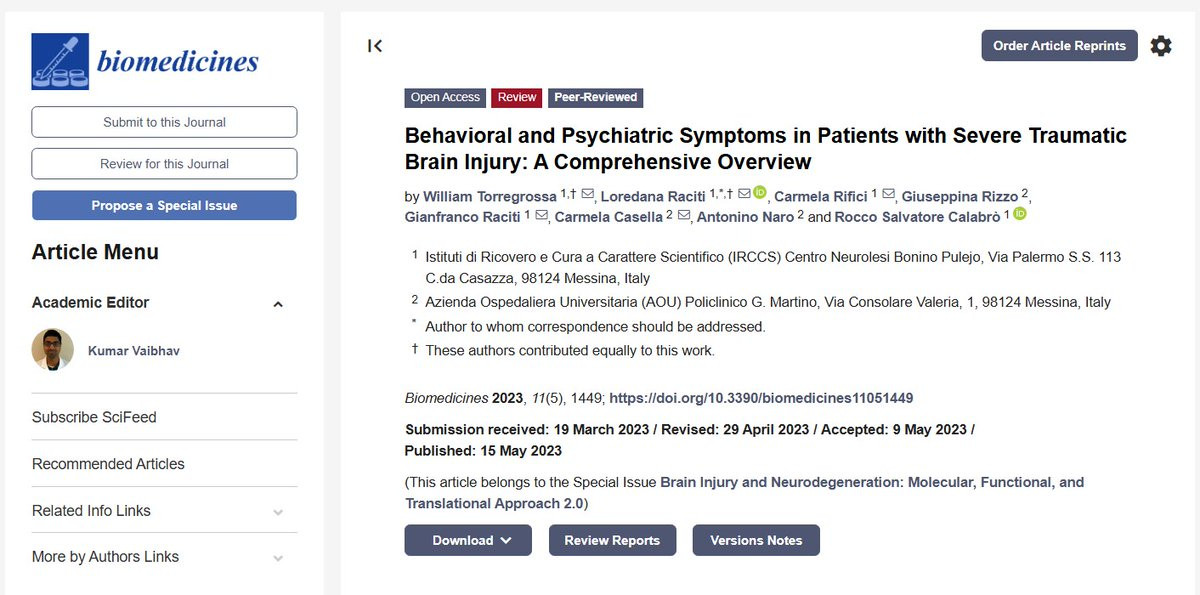
Task: Expand Related Info Links chevron
Action: [x=278, y=512]
